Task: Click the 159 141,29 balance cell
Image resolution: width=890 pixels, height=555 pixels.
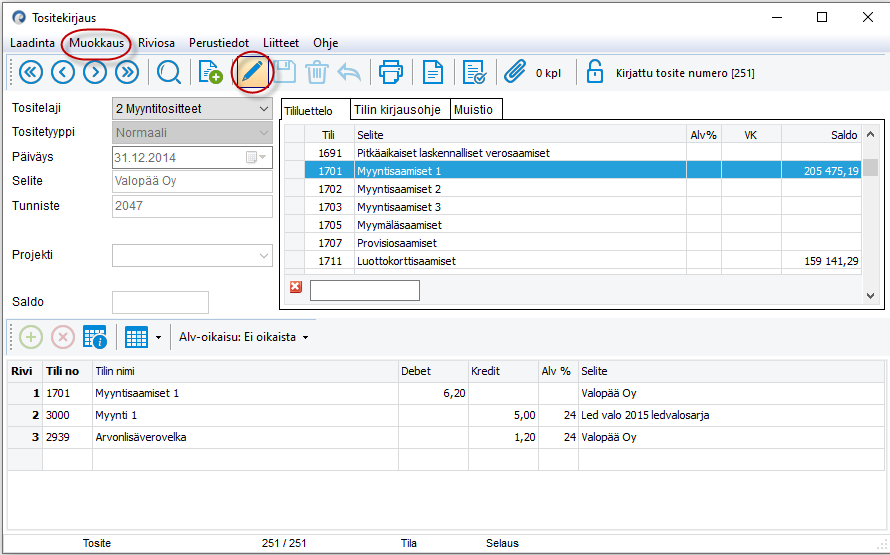Action: click(821, 261)
